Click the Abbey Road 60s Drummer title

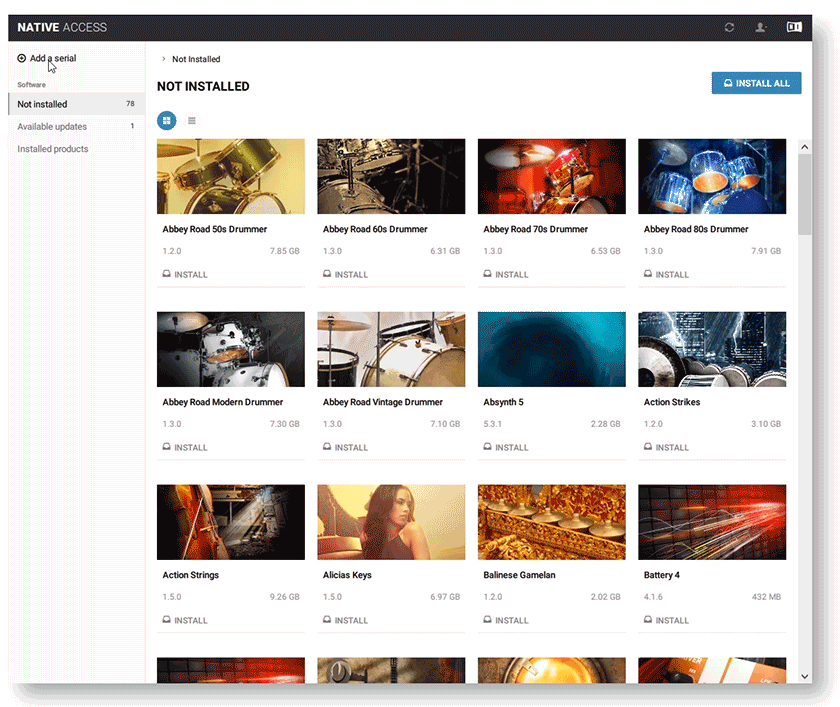(375, 229)
